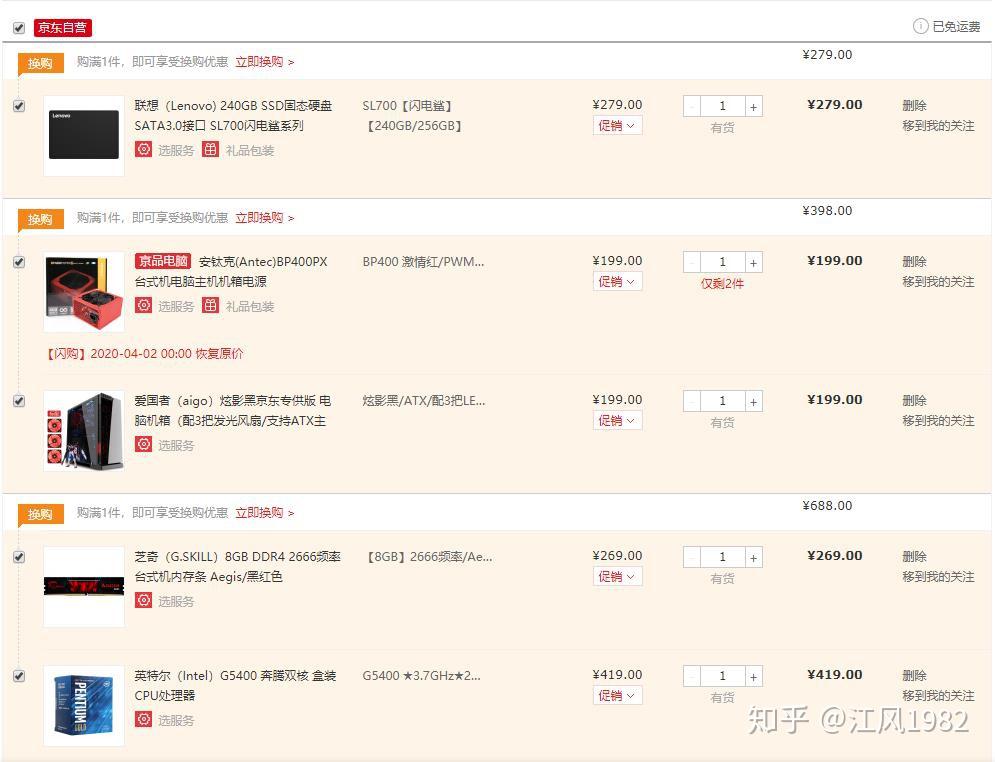Open 促销 dropdown for Intel G5400

point(617,695)
